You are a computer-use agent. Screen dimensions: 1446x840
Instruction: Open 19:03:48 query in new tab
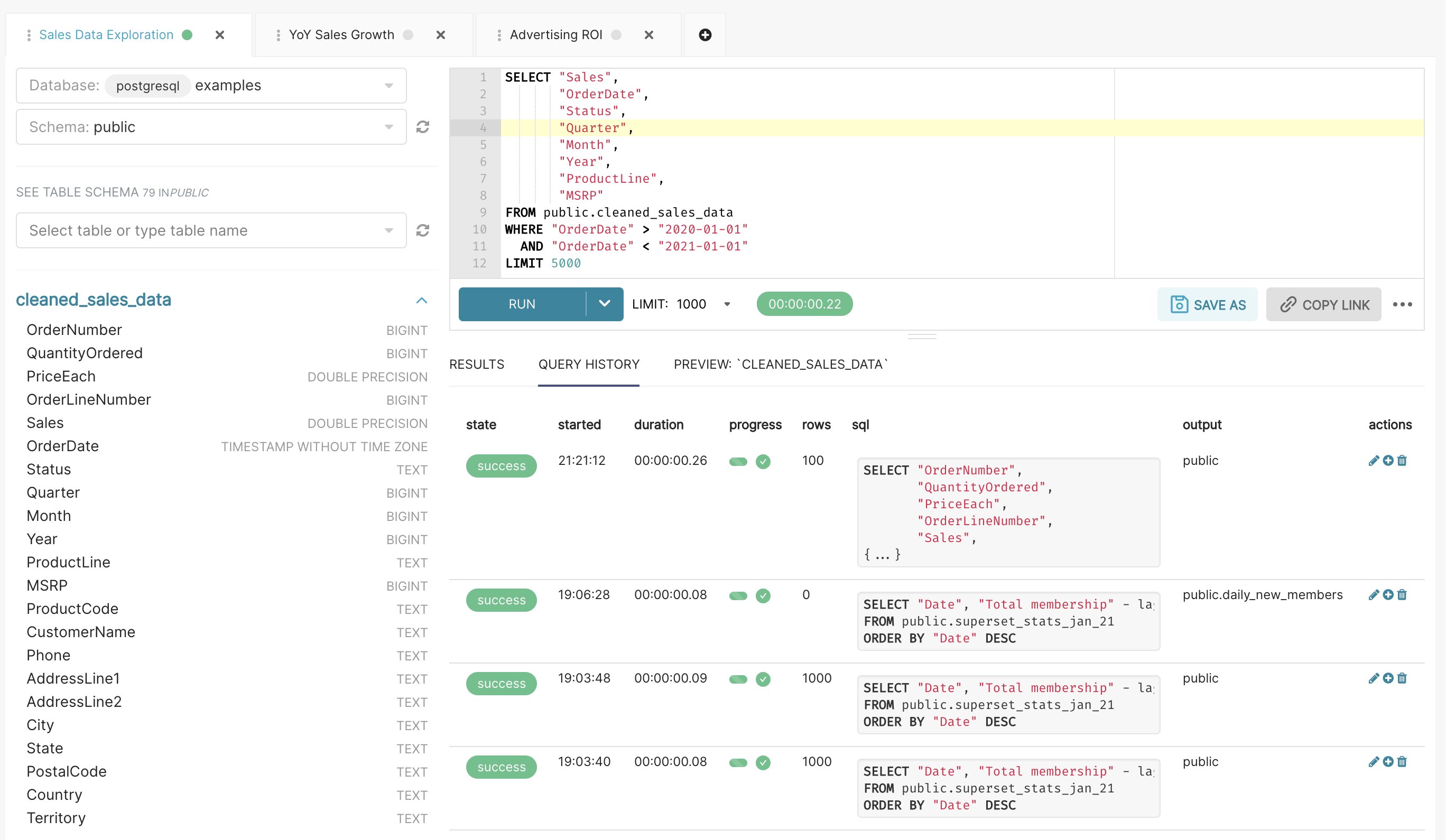pyautogui.click(x=1387, y=678)
